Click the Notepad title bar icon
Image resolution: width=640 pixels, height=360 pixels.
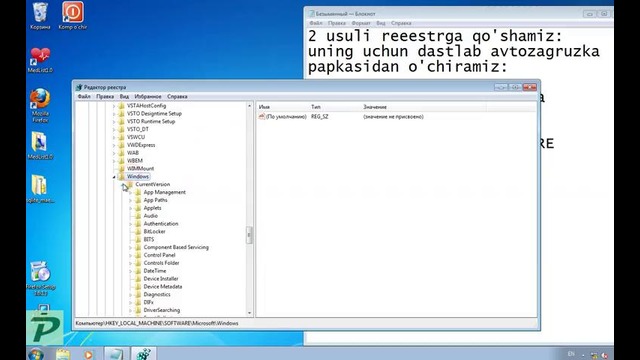[x=311, y=14]
